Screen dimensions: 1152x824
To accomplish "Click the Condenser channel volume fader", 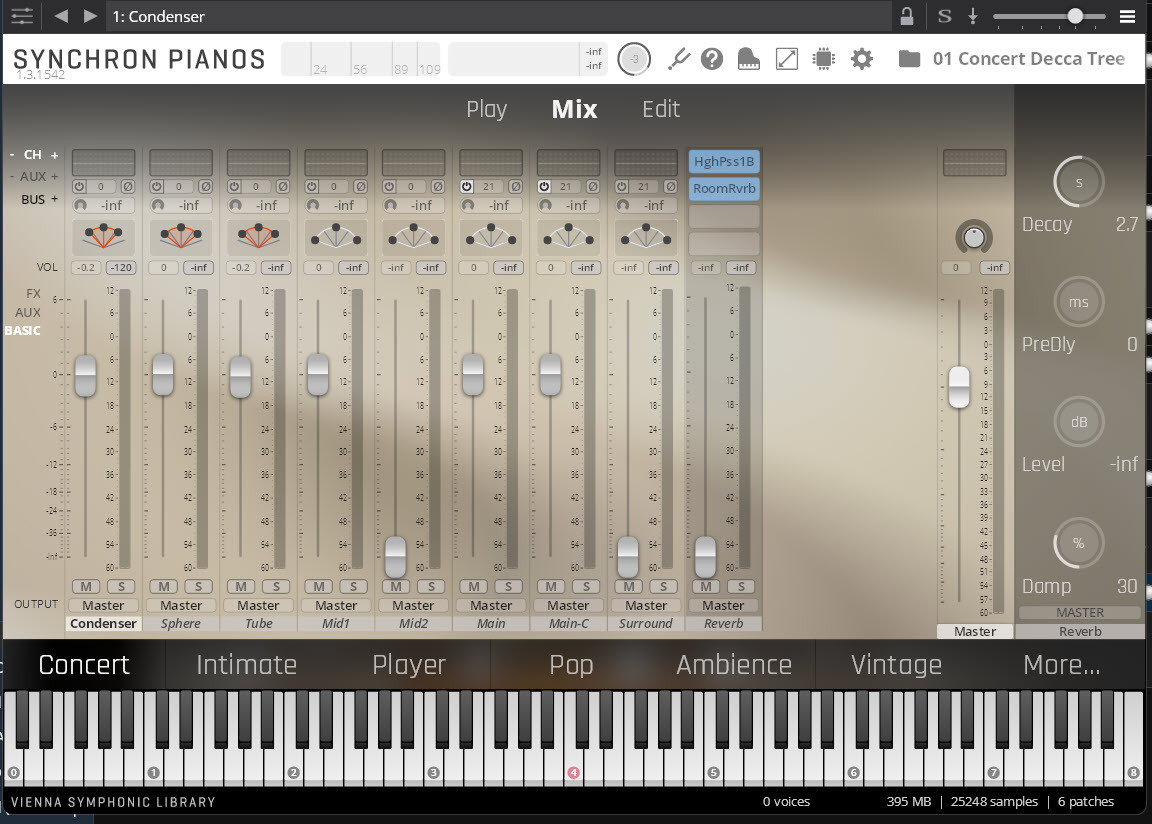I will click(x=85, y=375).
